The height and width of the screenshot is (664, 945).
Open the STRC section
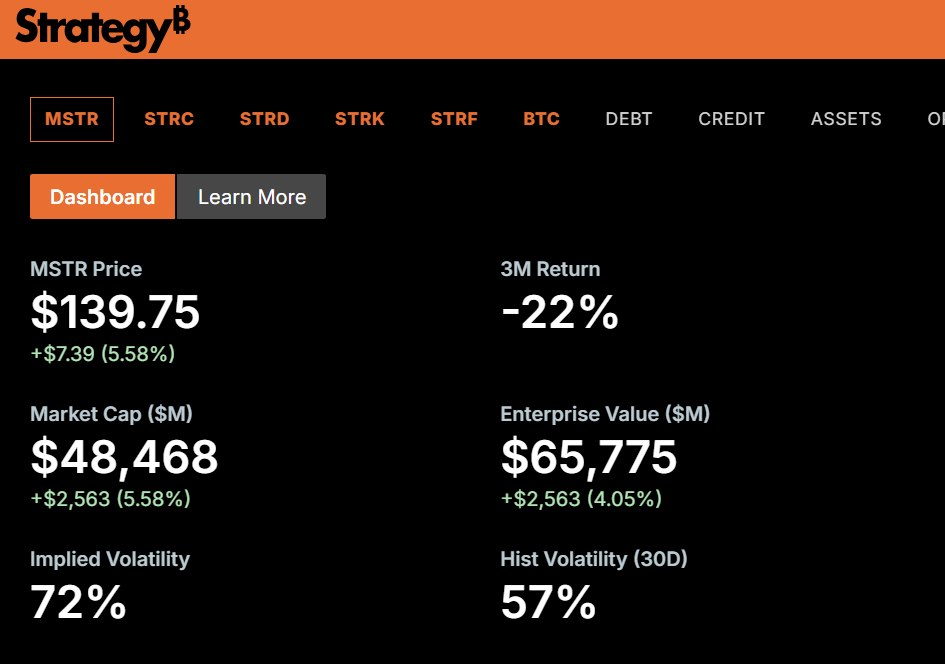click(x=168, y=119)
